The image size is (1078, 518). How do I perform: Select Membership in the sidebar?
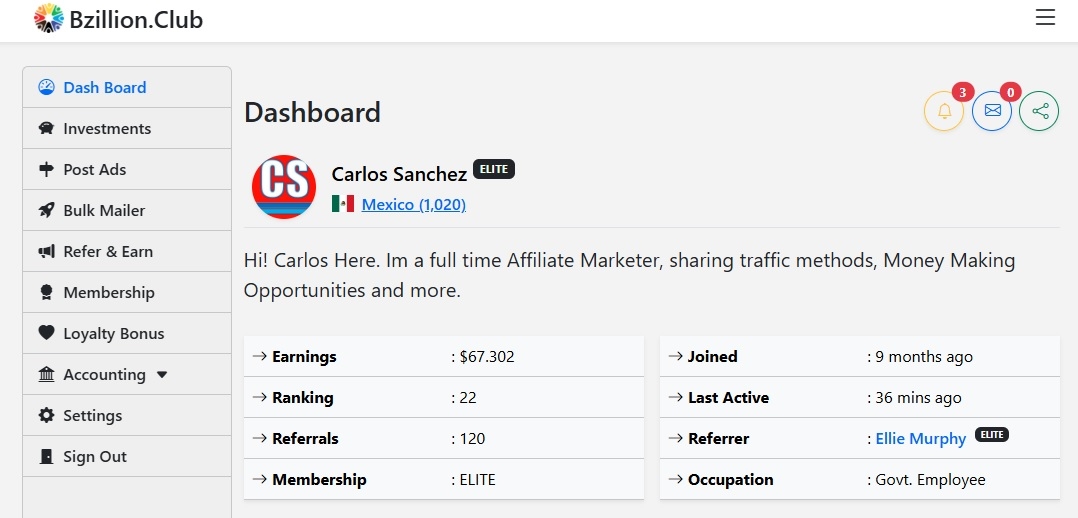tap(108, 292)
